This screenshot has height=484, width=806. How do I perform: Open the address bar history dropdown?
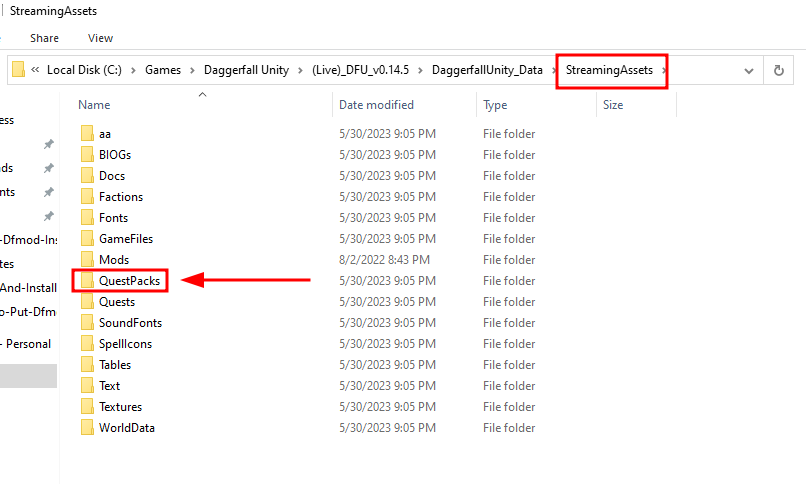pos(749,71)
